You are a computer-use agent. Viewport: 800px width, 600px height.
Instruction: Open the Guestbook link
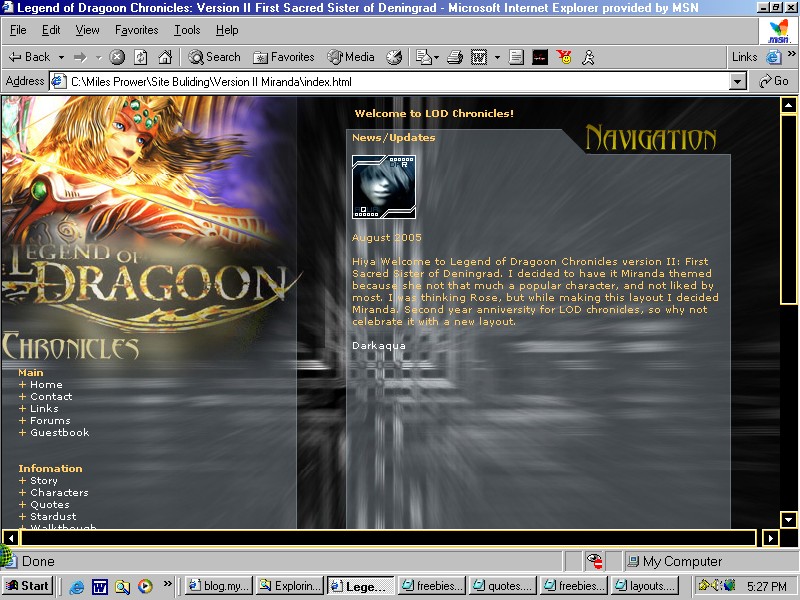[x=60, y=433]
